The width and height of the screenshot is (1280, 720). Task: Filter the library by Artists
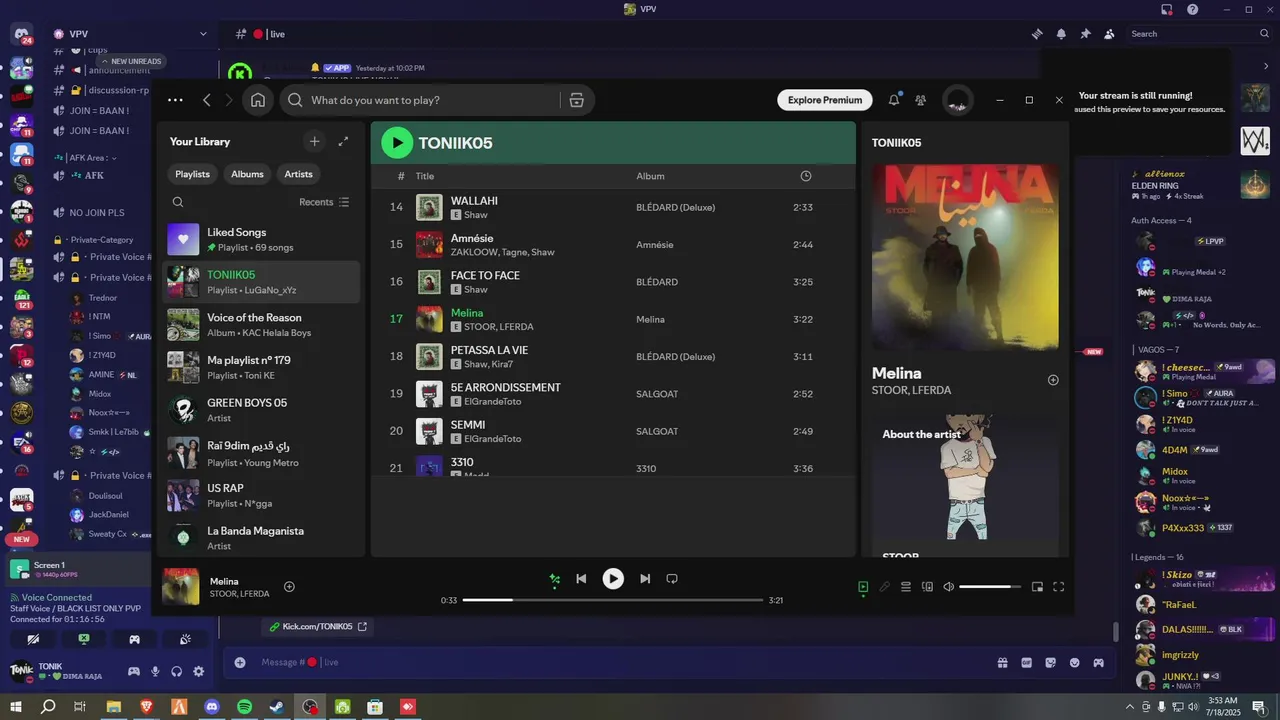click(x=298, y=174)
